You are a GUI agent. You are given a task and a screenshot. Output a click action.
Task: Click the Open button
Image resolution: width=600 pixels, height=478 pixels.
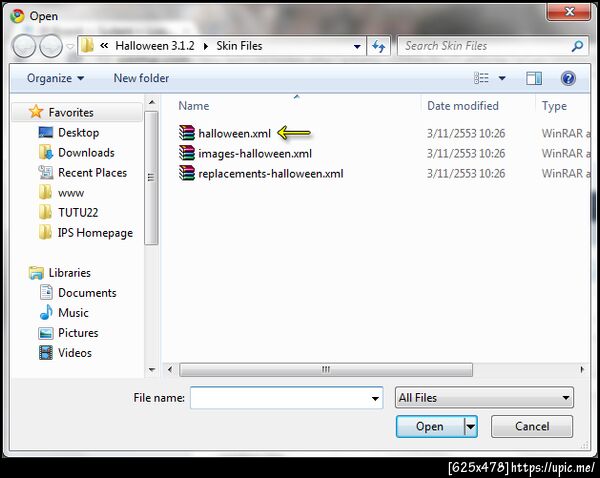[430, 426]
